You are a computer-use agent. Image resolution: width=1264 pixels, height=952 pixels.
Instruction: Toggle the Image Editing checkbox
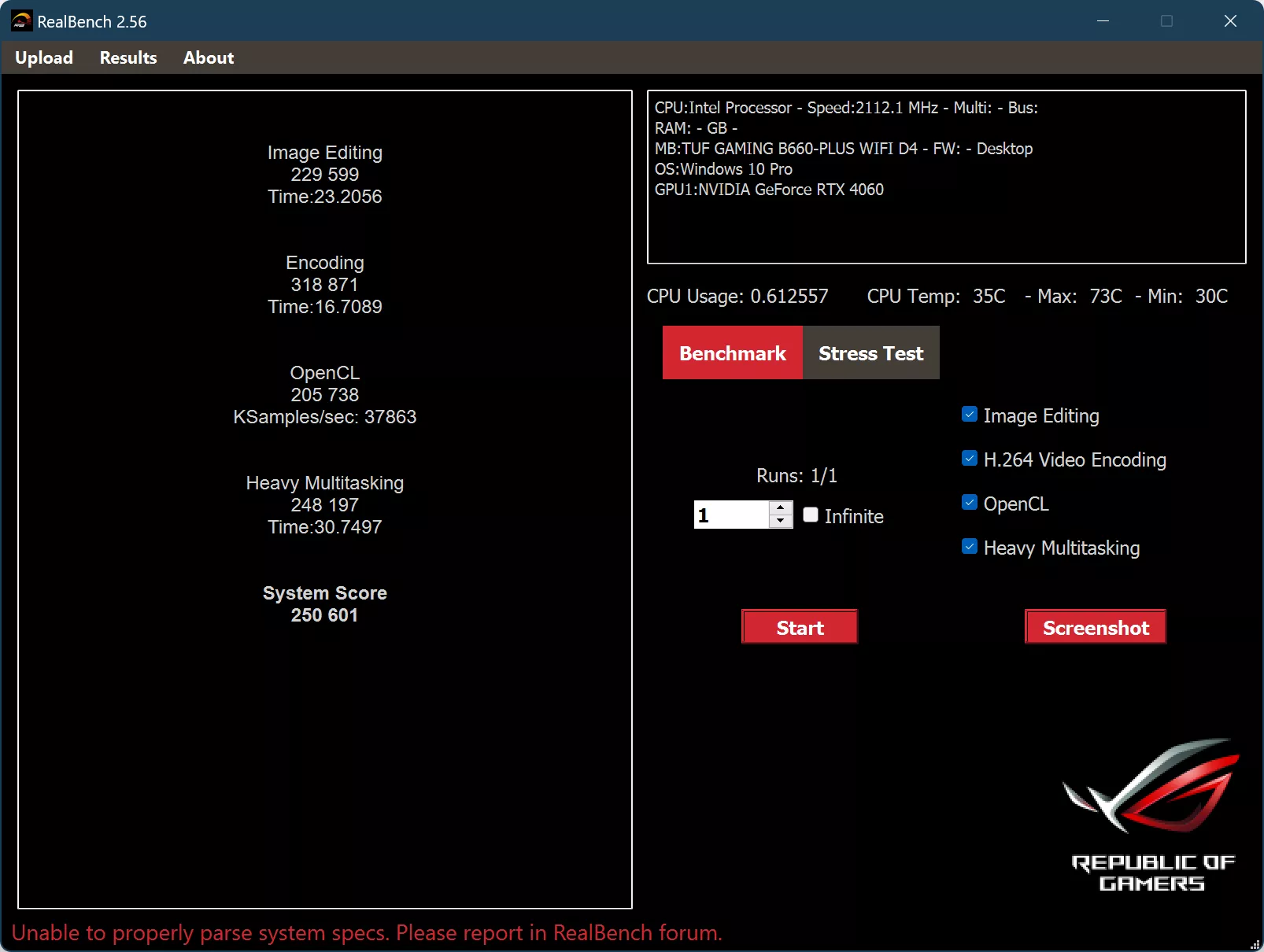(970, 415)
